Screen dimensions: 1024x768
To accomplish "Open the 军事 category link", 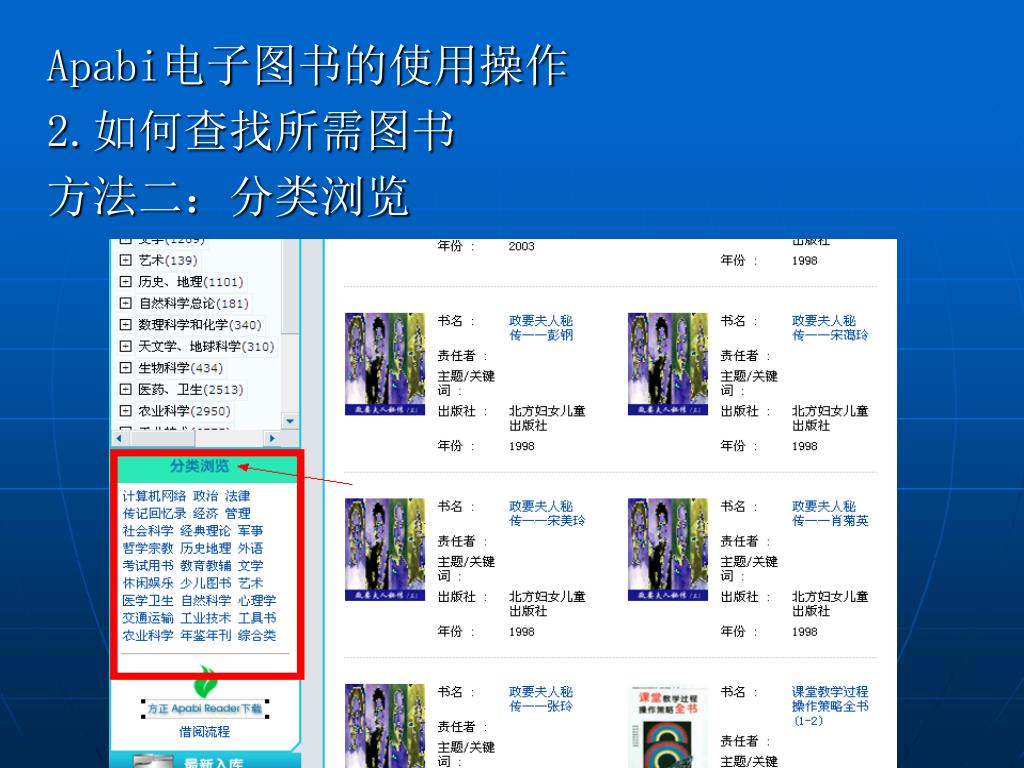I will click(x=251, y=531).
